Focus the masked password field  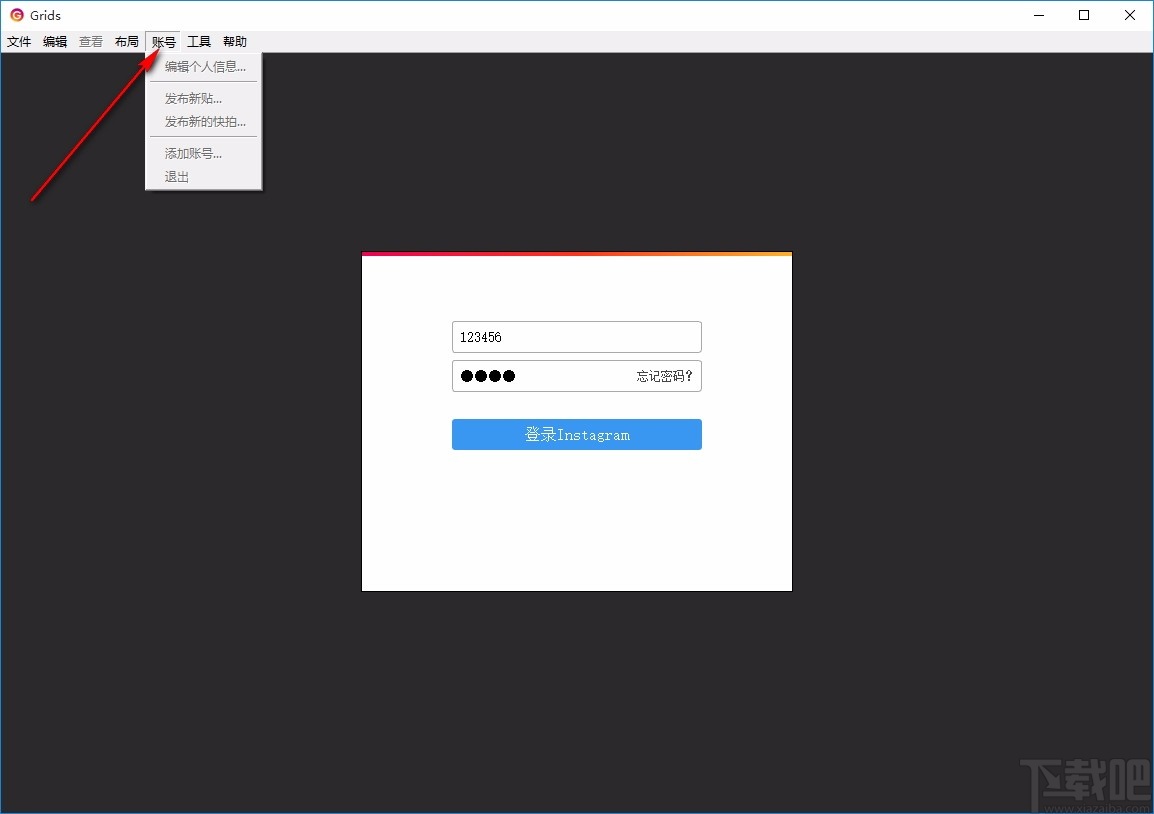tap(576, 376)
